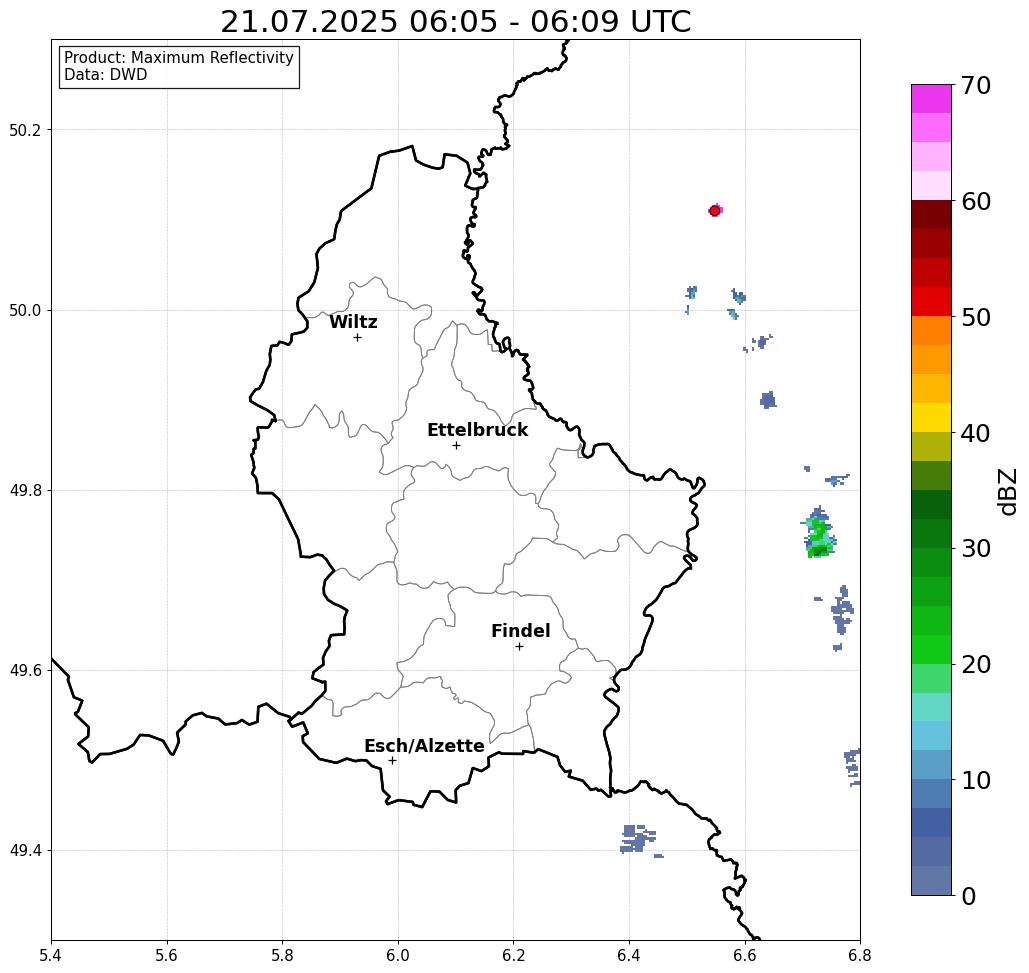The width and height of the screenshot is (1029, 973).
Task: Click the green radar echo cell
Action: tap(818, 534)
